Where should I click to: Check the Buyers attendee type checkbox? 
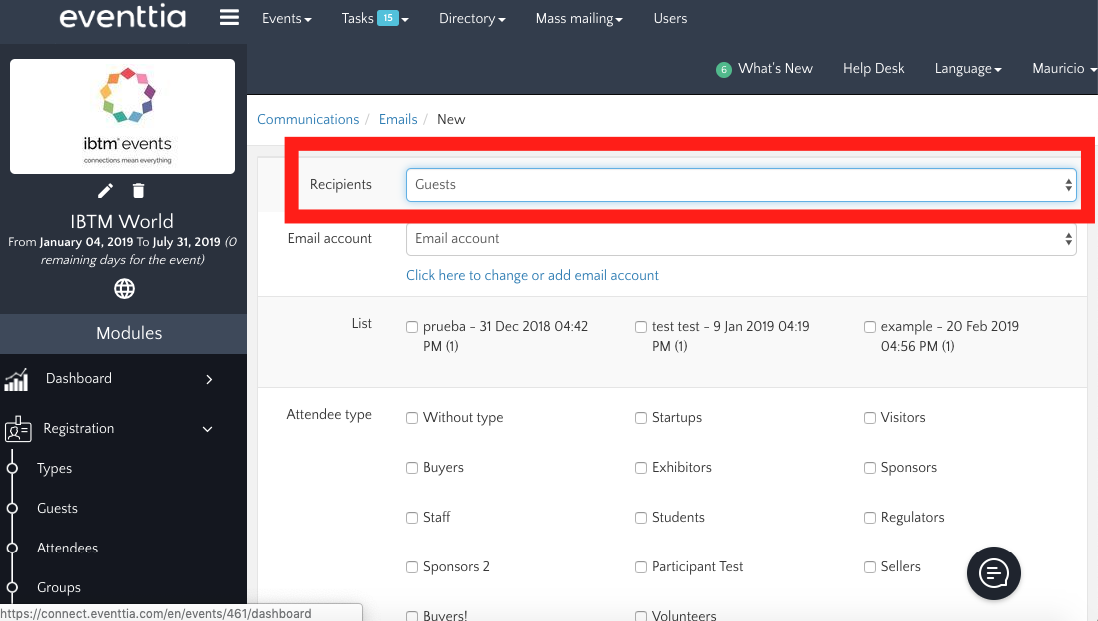412,468
